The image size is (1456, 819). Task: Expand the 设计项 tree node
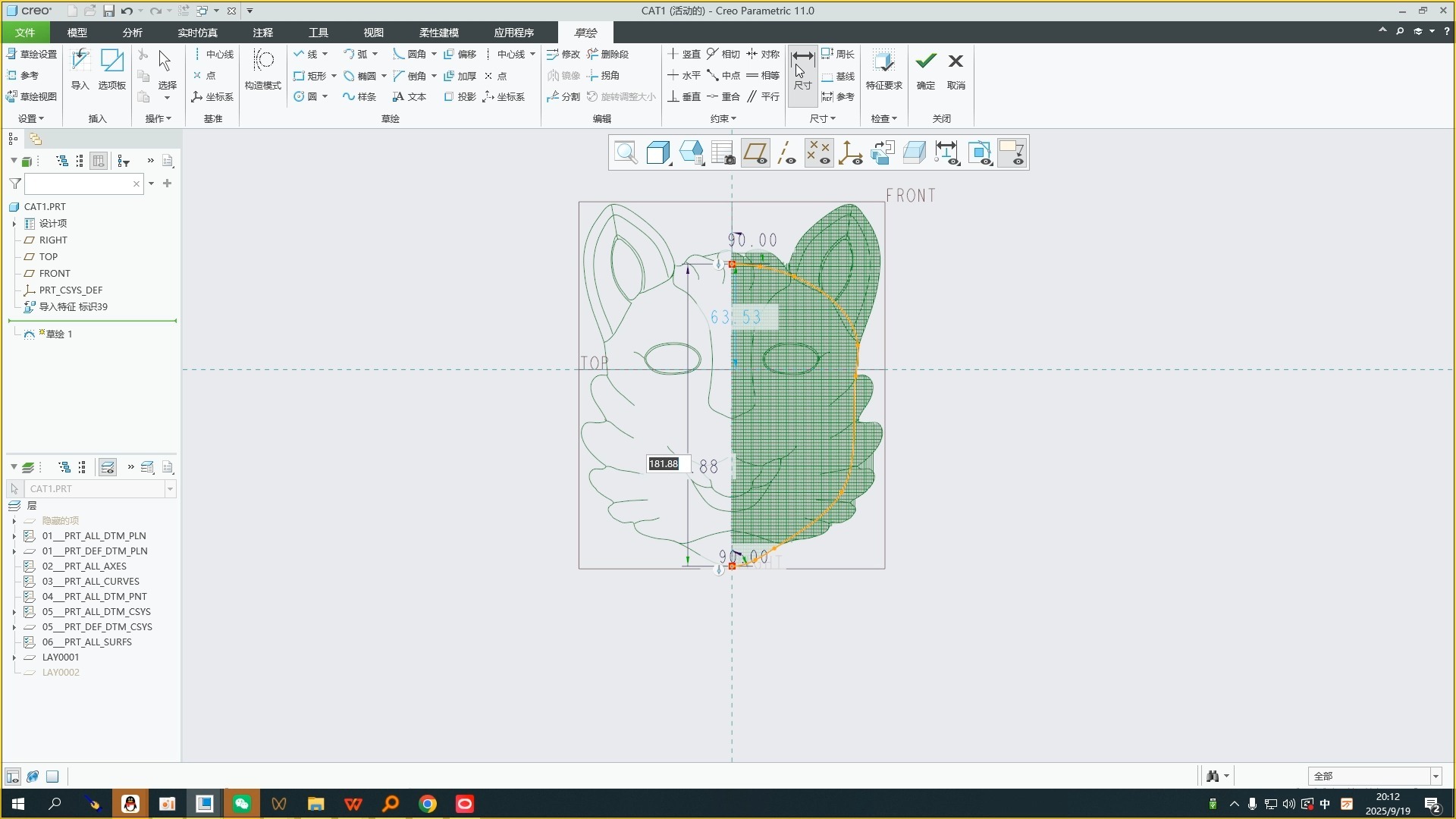pos(14,224)
